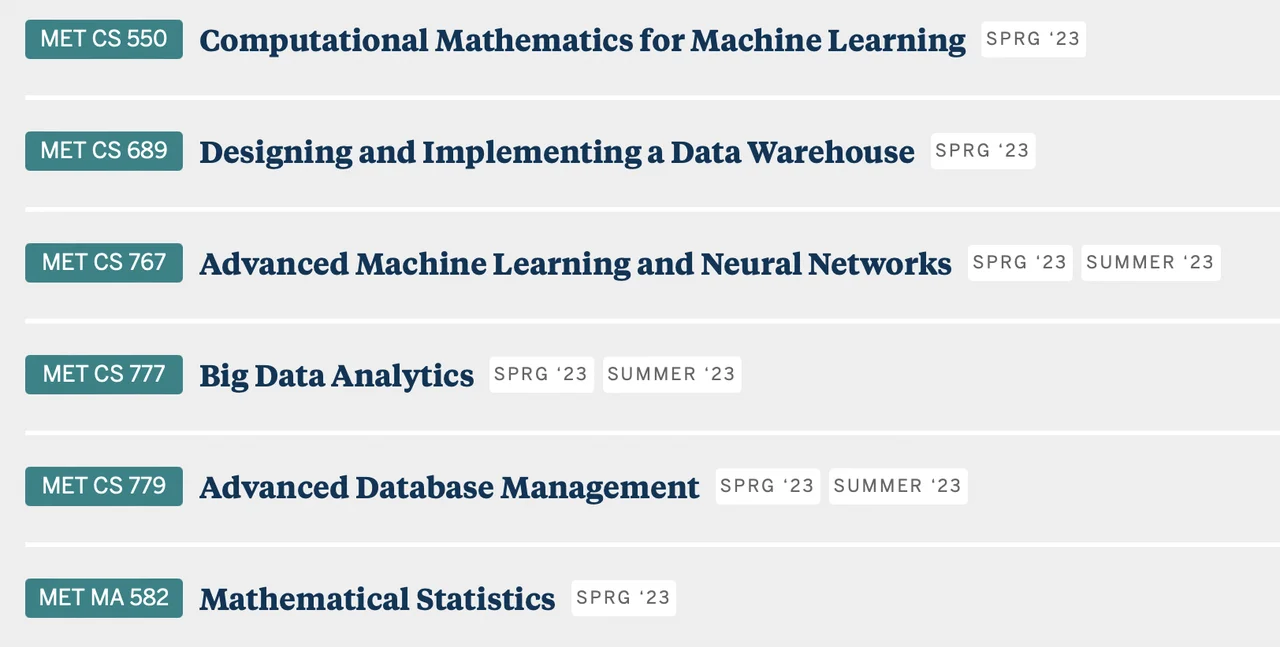The width and height of the screenshot is (1280, 647).
Task: Select SUMMER '23 tag for Big Data Analytics
Action: [671, 375]
